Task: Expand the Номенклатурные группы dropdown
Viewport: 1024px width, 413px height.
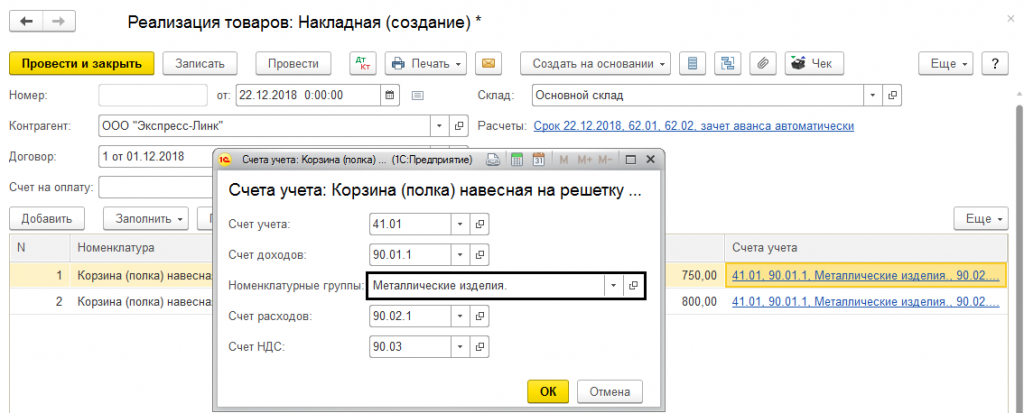Action: click(612, 285)
